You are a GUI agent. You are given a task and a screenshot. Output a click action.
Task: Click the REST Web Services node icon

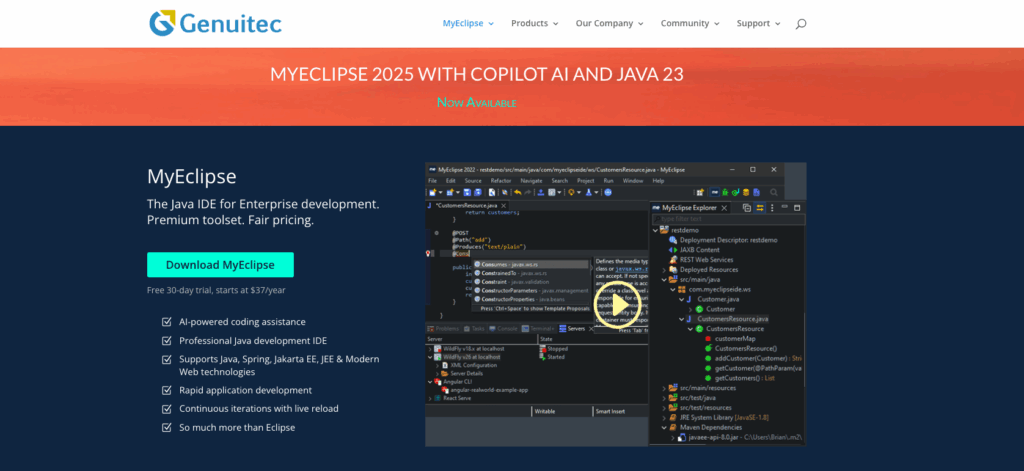pyautogui.click(x=673, y=259)
